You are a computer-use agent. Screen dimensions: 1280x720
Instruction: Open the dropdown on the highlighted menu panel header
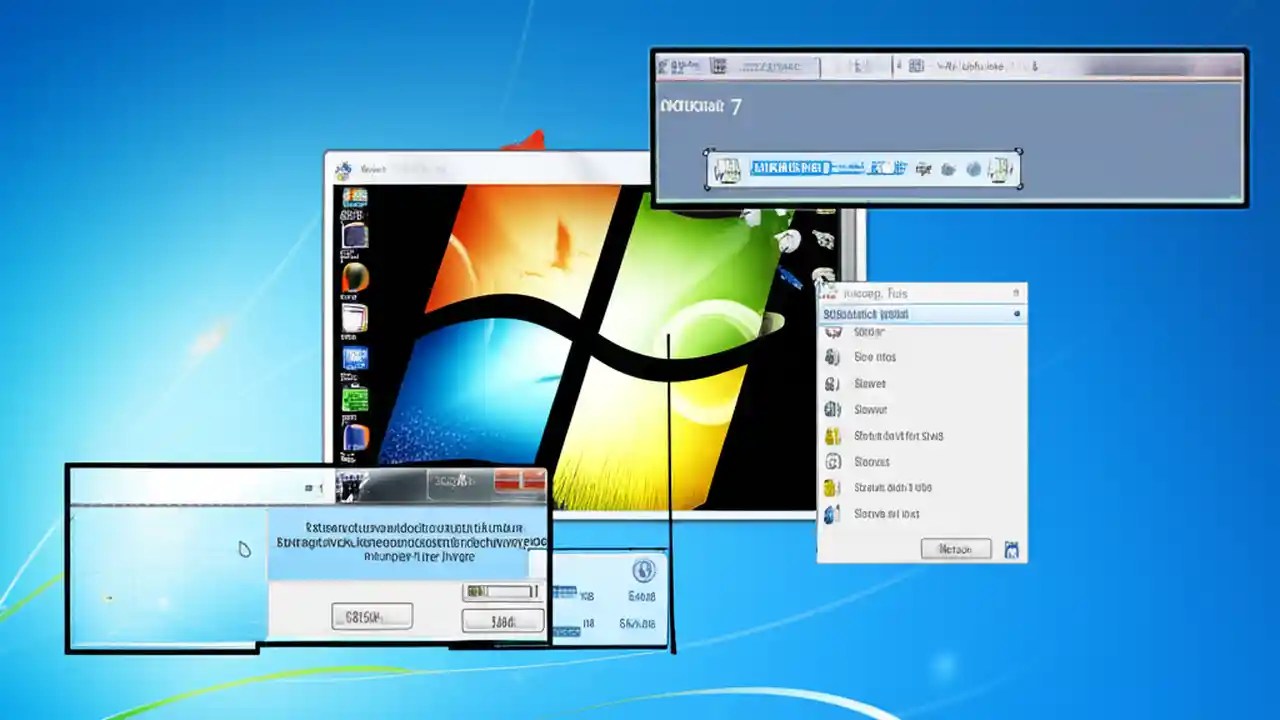coord(1016,293)
